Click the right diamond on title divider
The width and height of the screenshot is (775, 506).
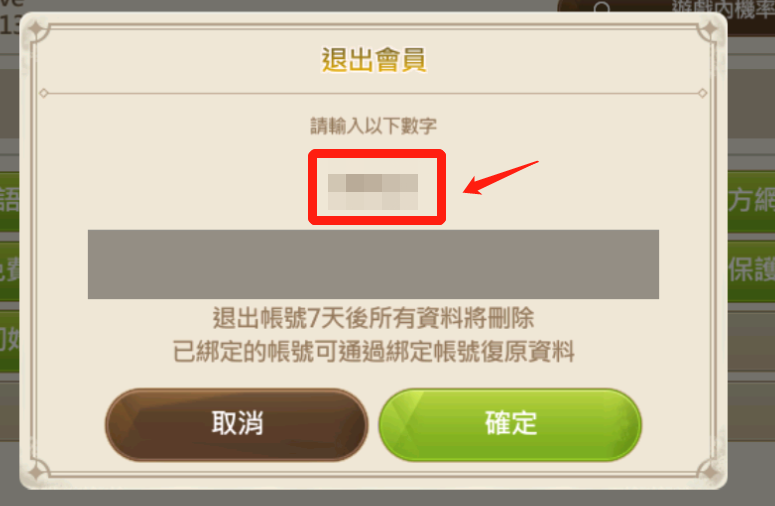pyautogui.click(x=702, y=93)
